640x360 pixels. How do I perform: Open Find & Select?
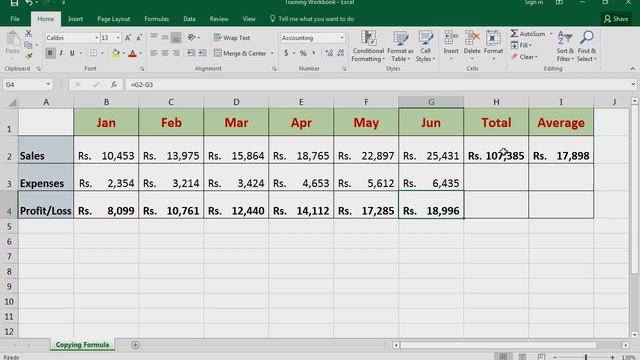587,46
